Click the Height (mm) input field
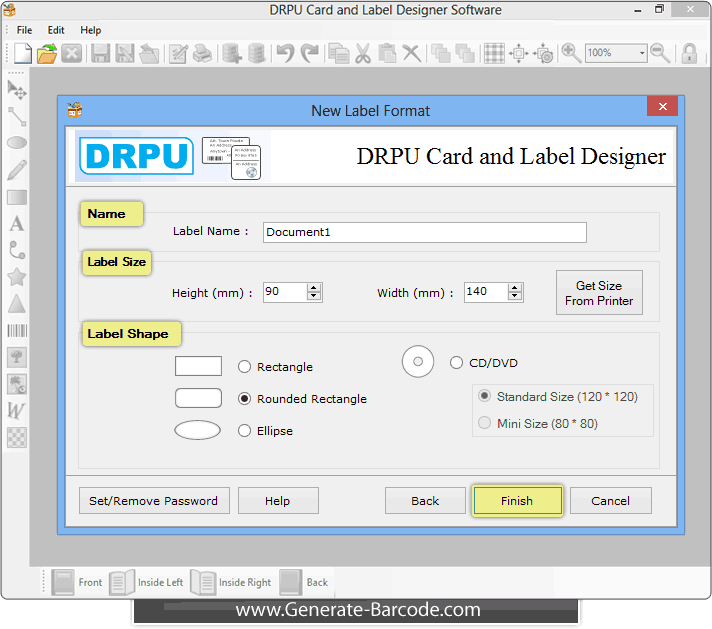 (285, 292)
